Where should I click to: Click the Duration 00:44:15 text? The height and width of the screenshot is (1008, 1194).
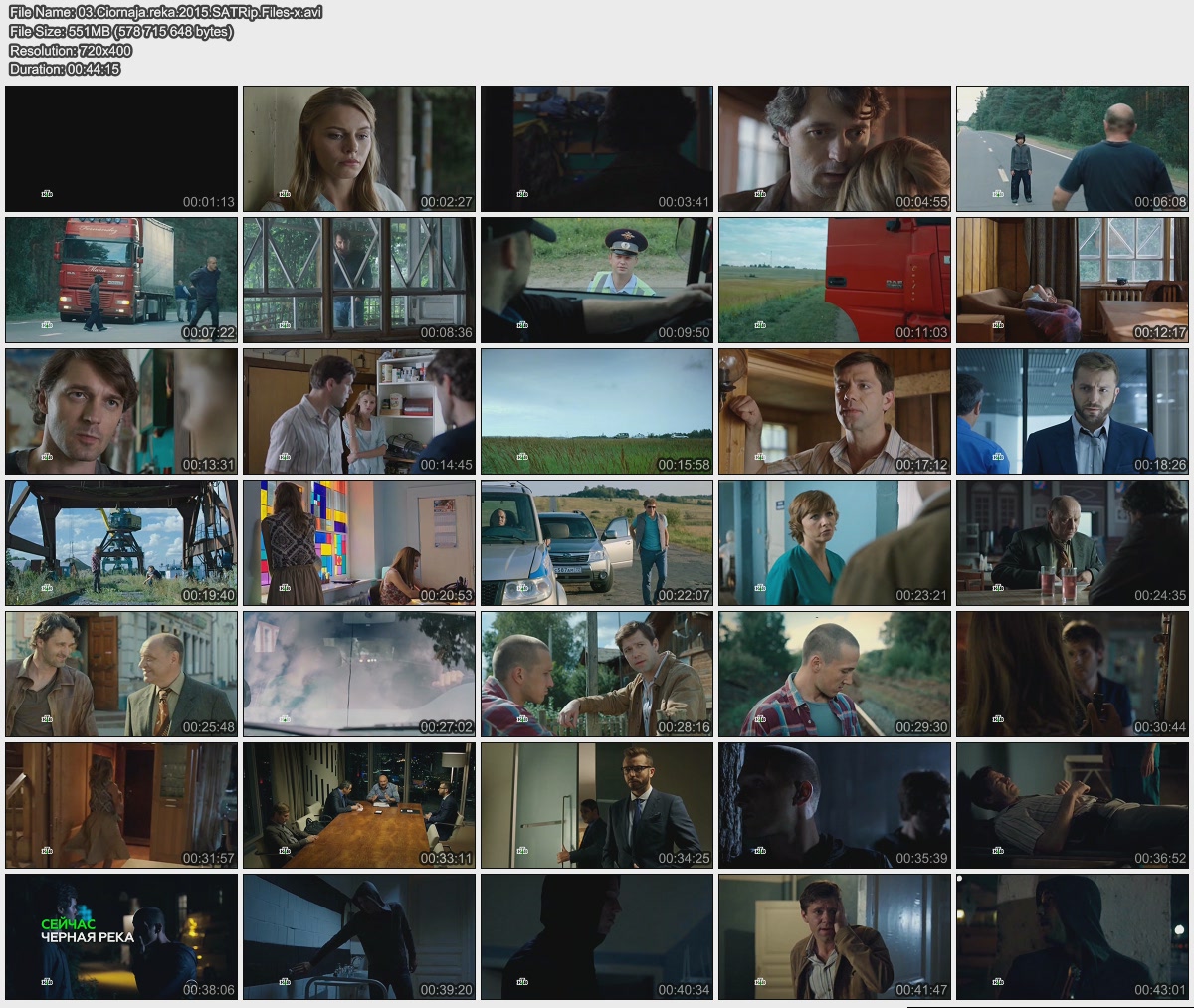coord(65,69)
